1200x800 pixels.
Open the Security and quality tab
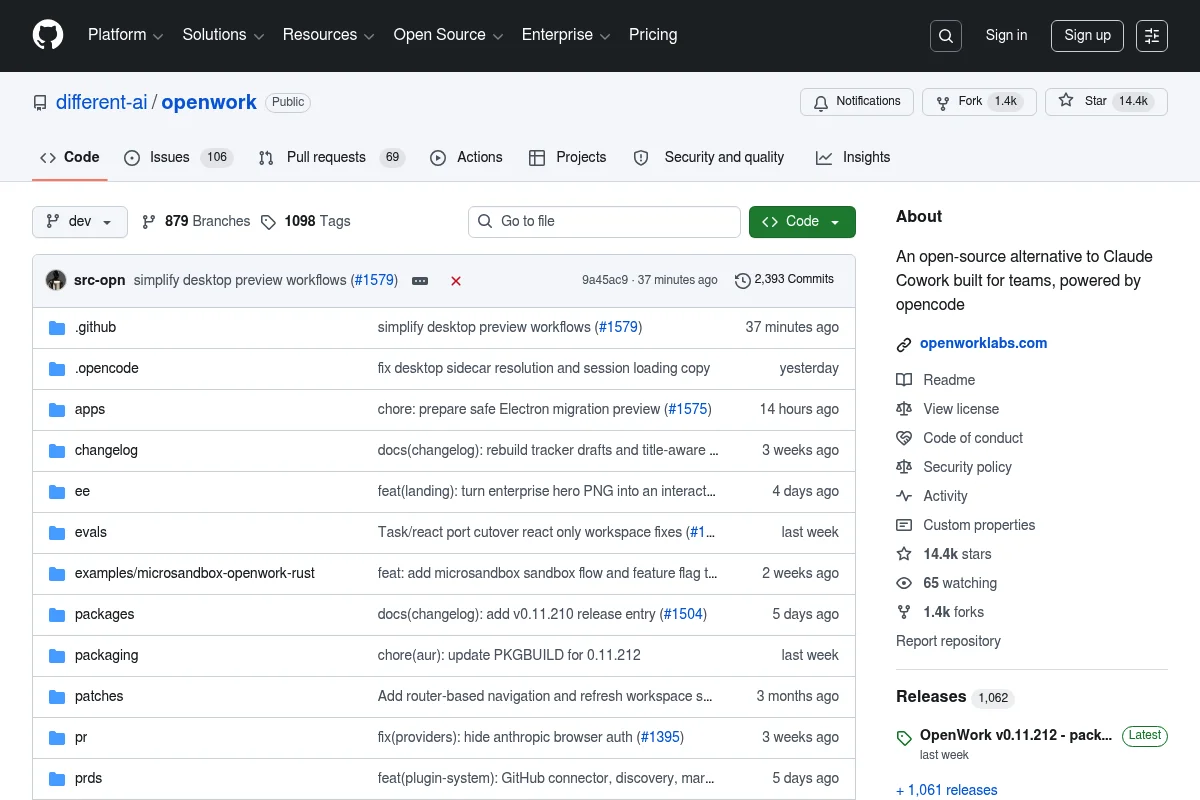(x=709, y=157)
